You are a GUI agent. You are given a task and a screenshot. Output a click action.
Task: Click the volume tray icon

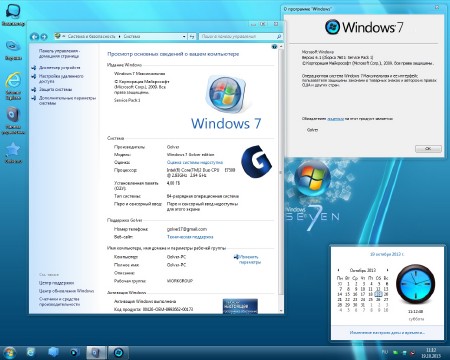pyautogui.click(x=413, y=352)
